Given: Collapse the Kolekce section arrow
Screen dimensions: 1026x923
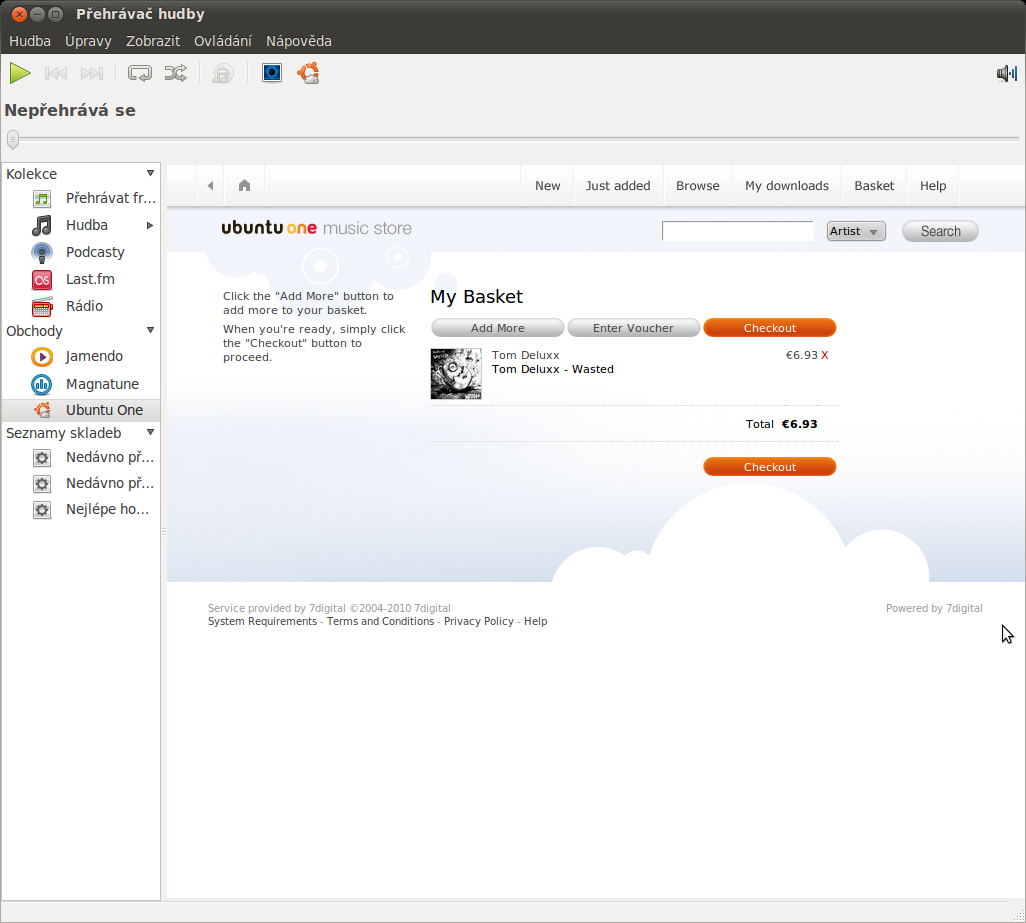Looking at the screenshot, I should (x=150, y=173).
